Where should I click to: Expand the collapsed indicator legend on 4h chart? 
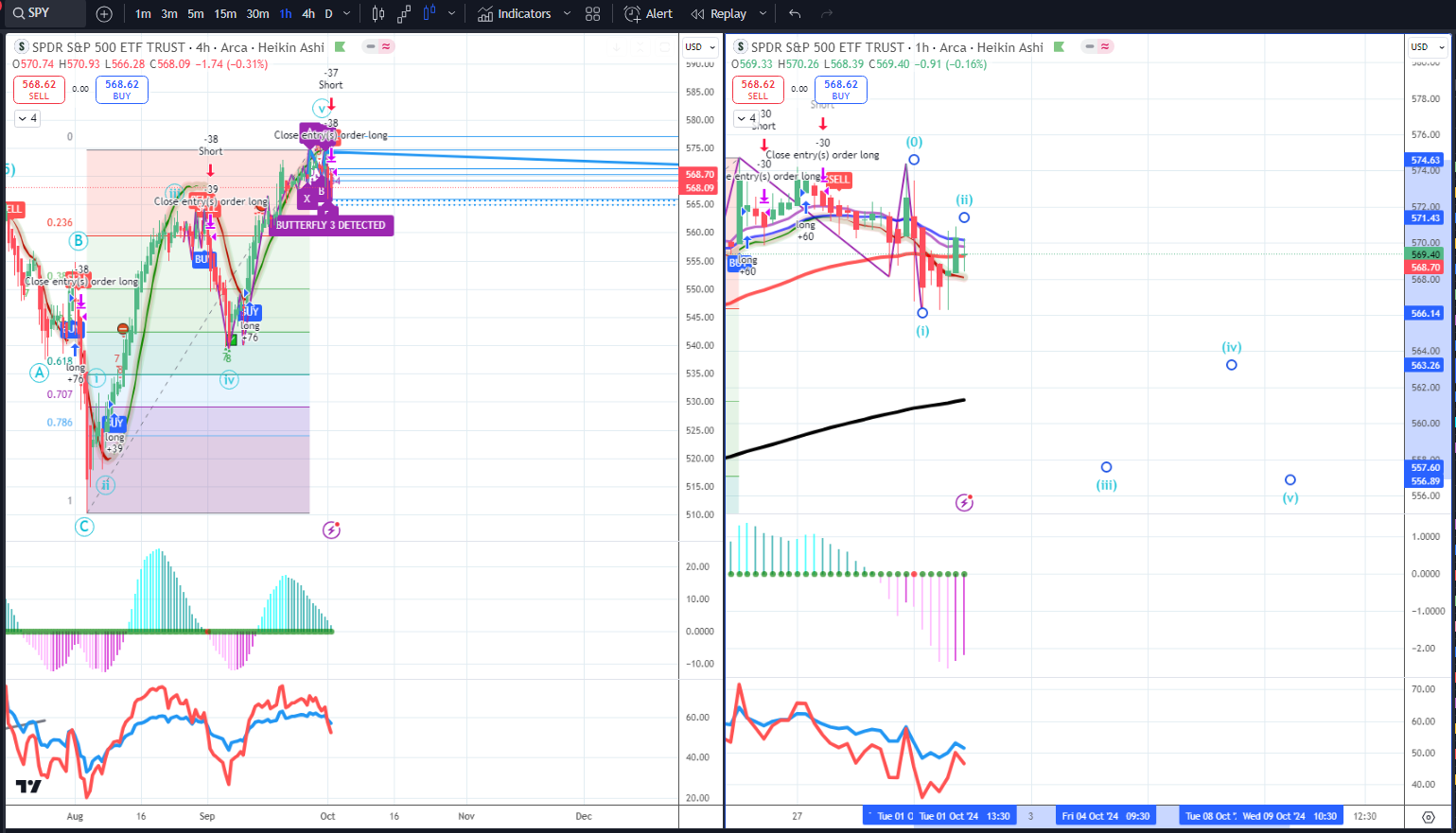[x=26, y=118]
